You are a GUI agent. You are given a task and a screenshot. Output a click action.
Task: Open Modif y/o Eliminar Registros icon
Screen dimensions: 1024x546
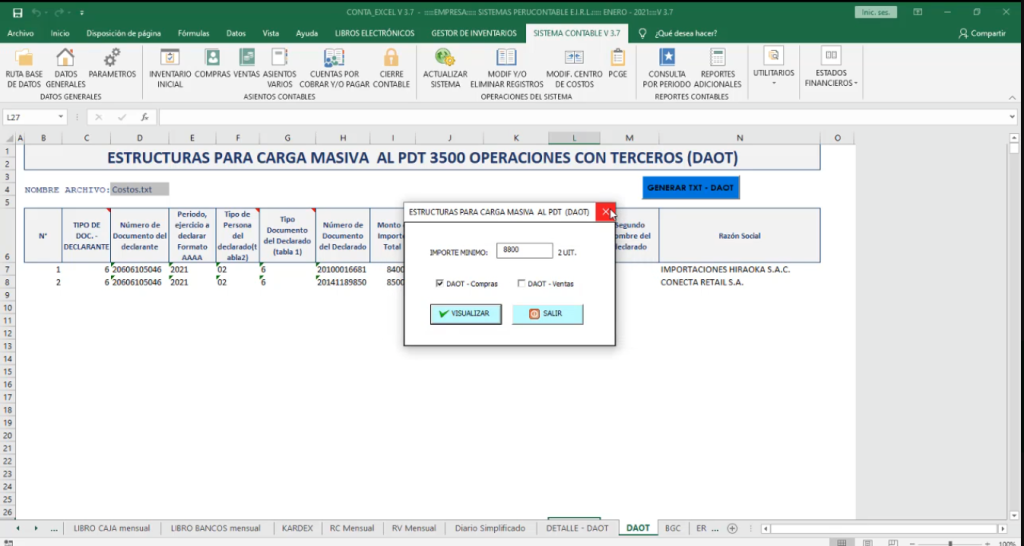(x=507, y=57)
